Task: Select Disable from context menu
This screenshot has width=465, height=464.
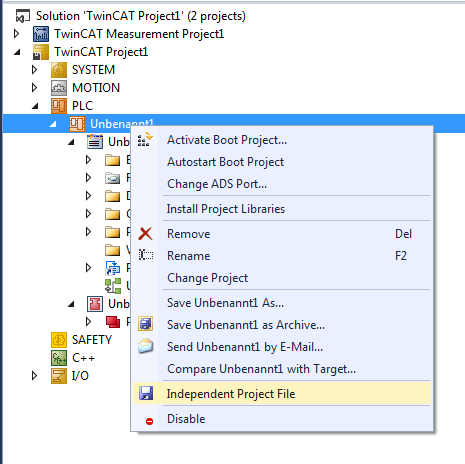Action: (282, 419)
